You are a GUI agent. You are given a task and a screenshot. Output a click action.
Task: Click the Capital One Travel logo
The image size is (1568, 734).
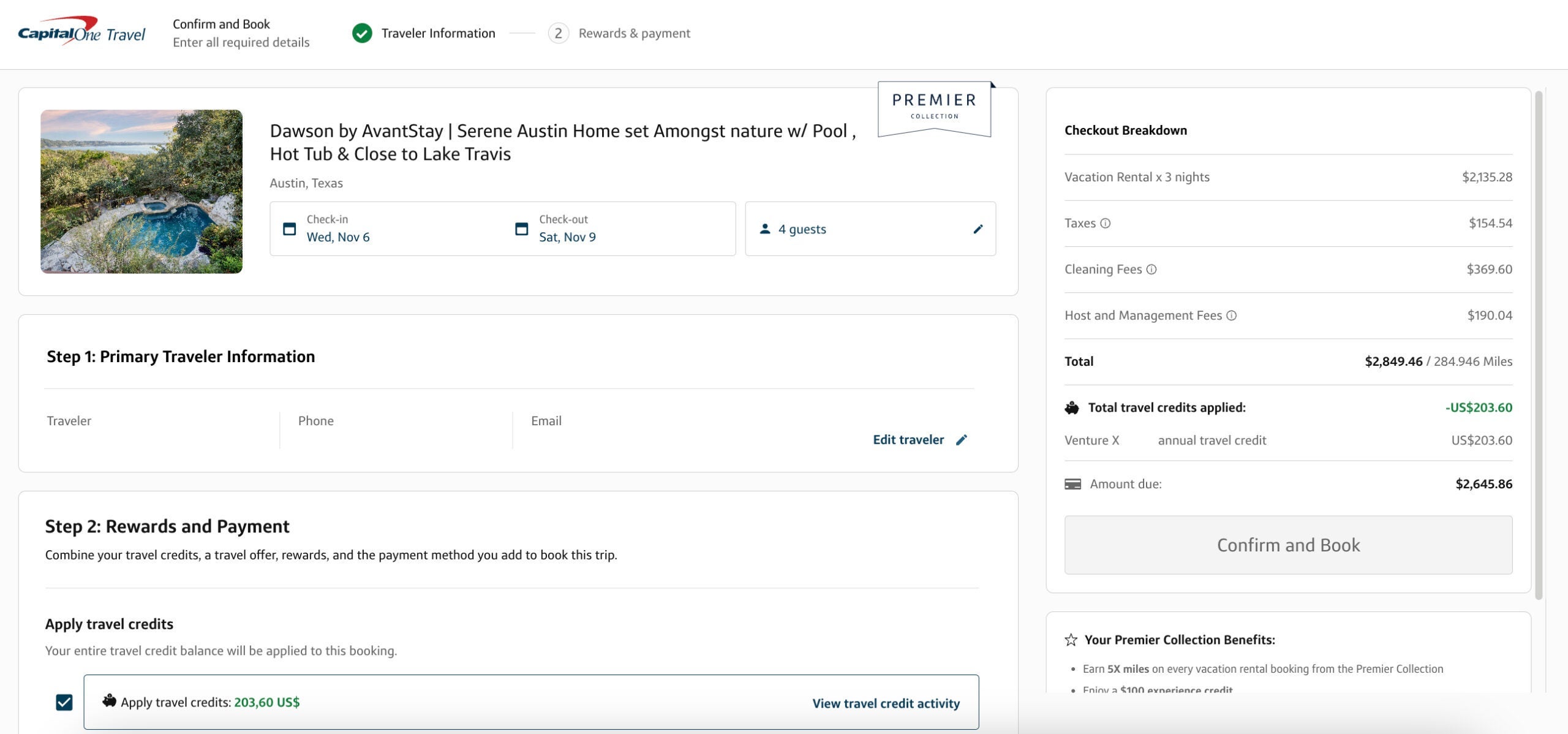coord(81,32)
